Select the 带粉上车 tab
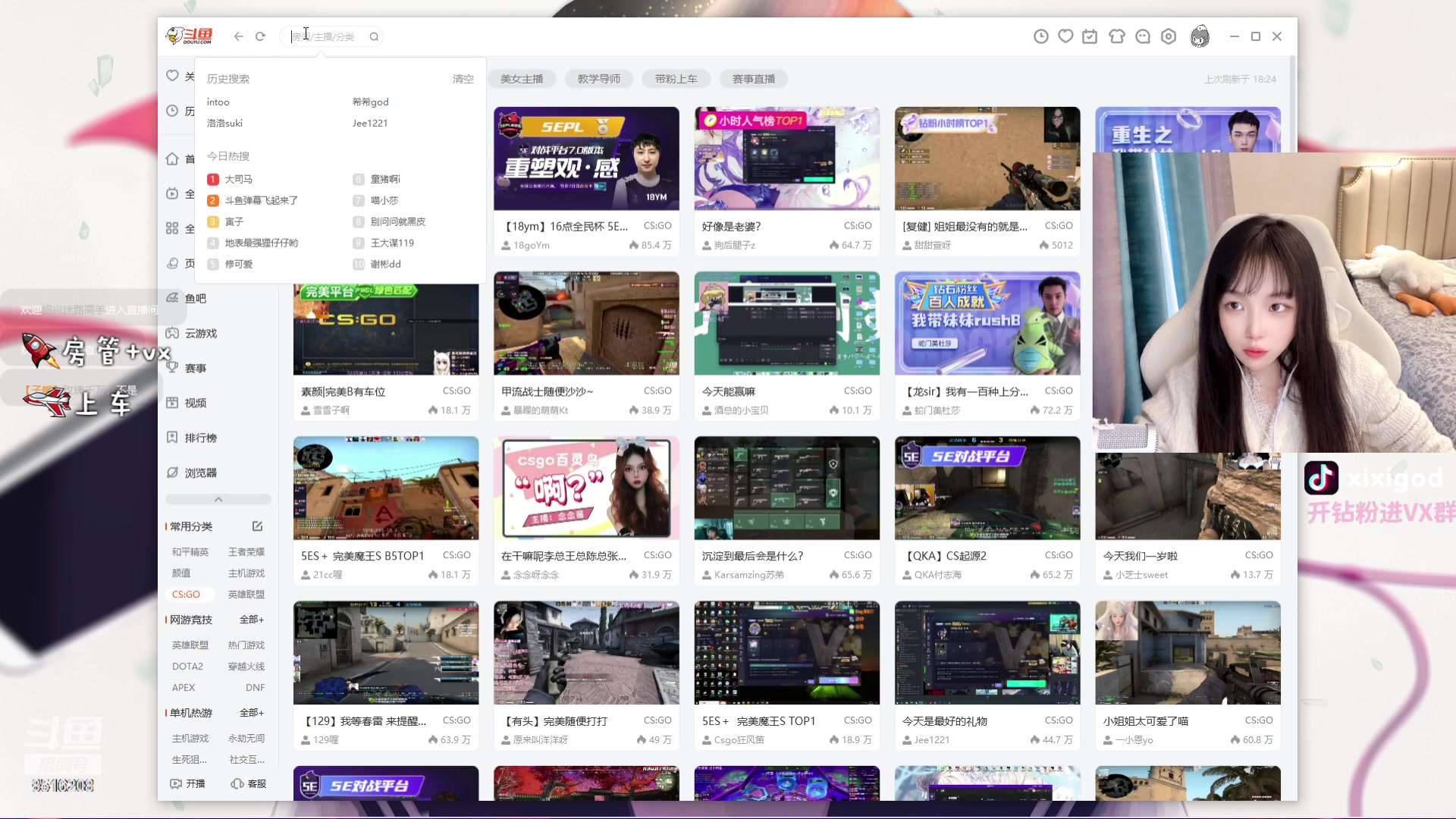 coord(676,79)
